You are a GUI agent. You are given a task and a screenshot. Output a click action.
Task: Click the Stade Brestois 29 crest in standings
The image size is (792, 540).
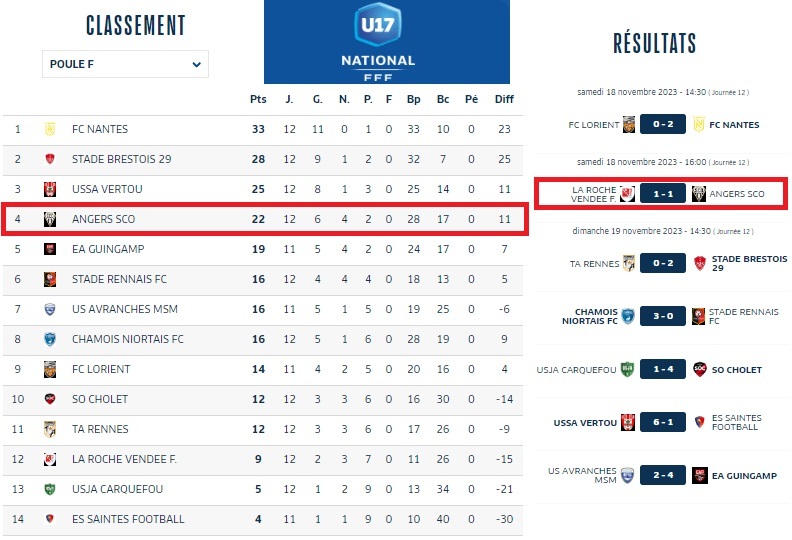[x=49, y=159]
